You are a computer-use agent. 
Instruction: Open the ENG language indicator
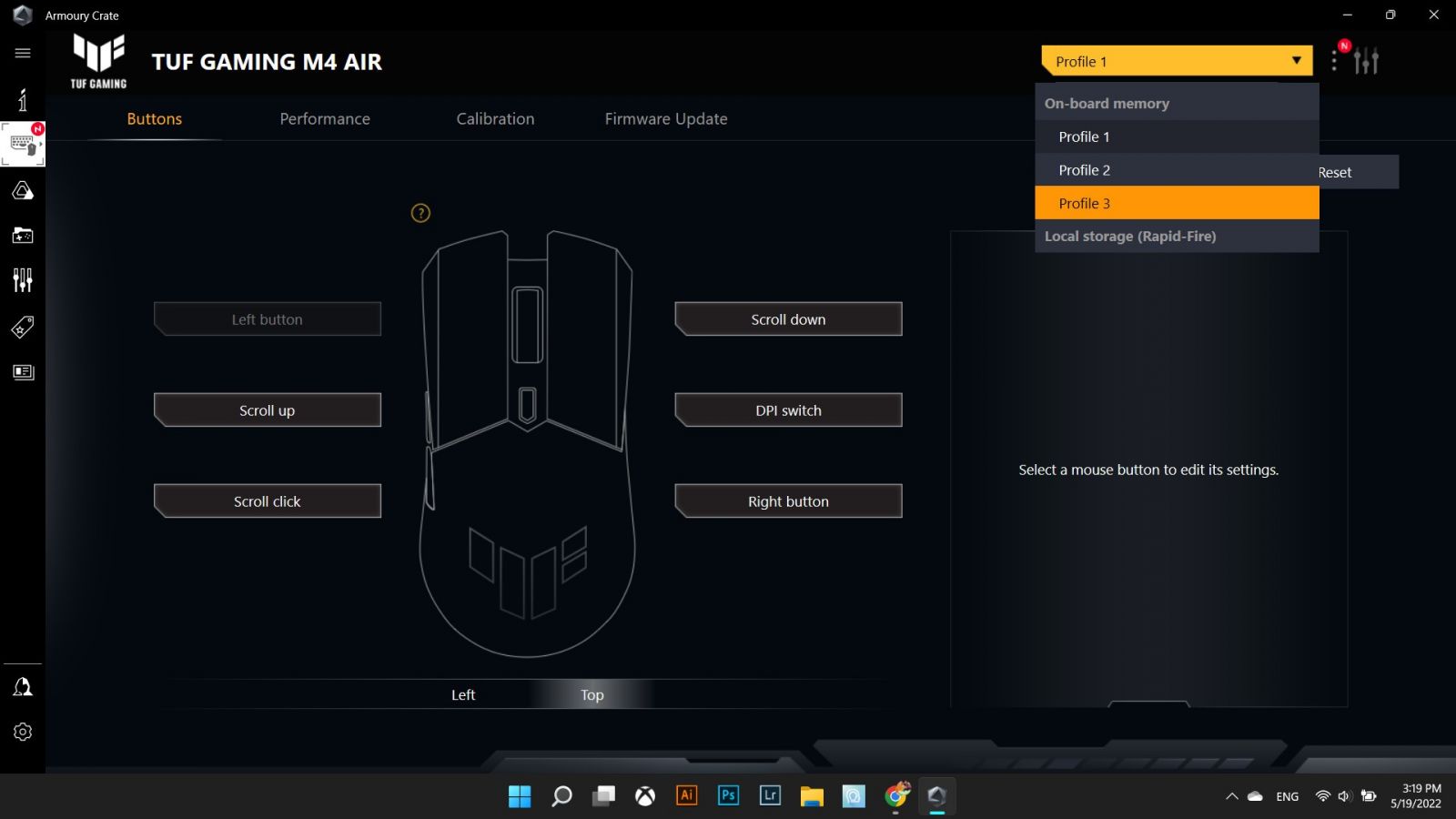tap(1287, 796)
